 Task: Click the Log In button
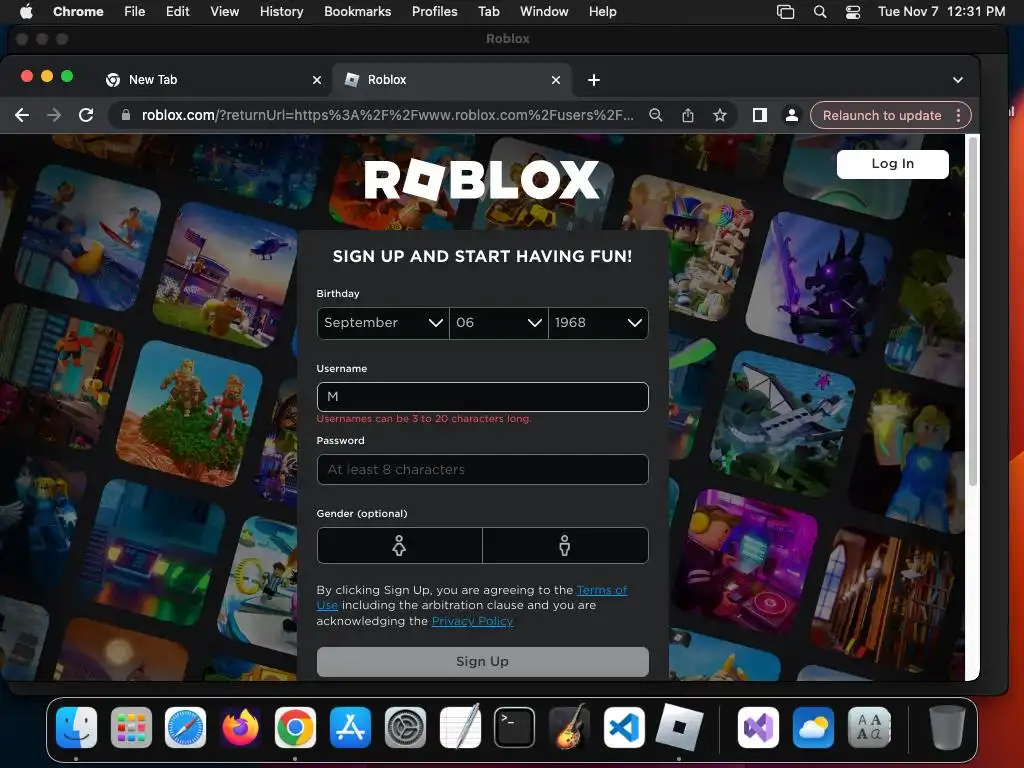tap(893, 164)
